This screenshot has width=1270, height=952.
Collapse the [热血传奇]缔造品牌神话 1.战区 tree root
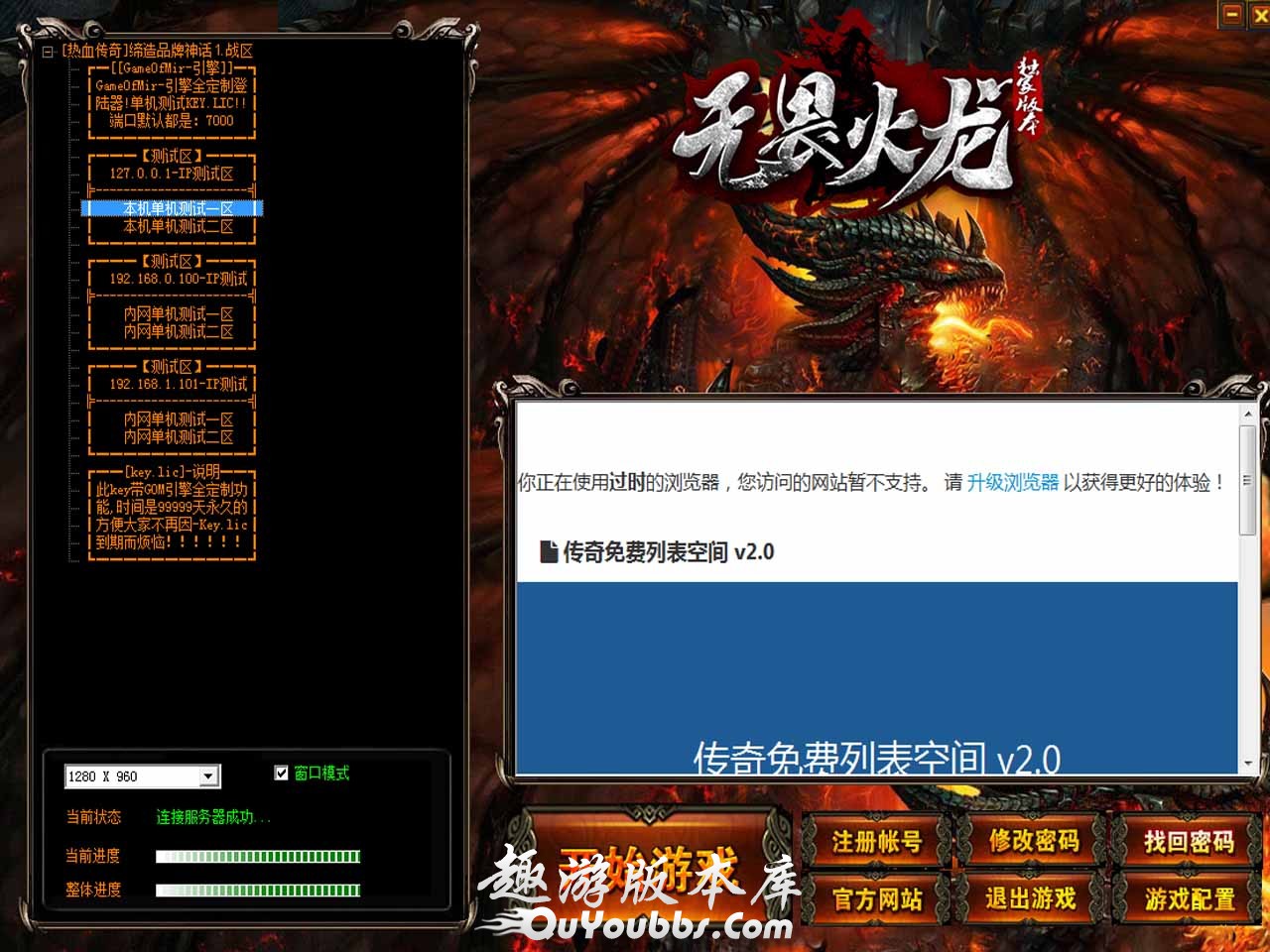(48, 52)
